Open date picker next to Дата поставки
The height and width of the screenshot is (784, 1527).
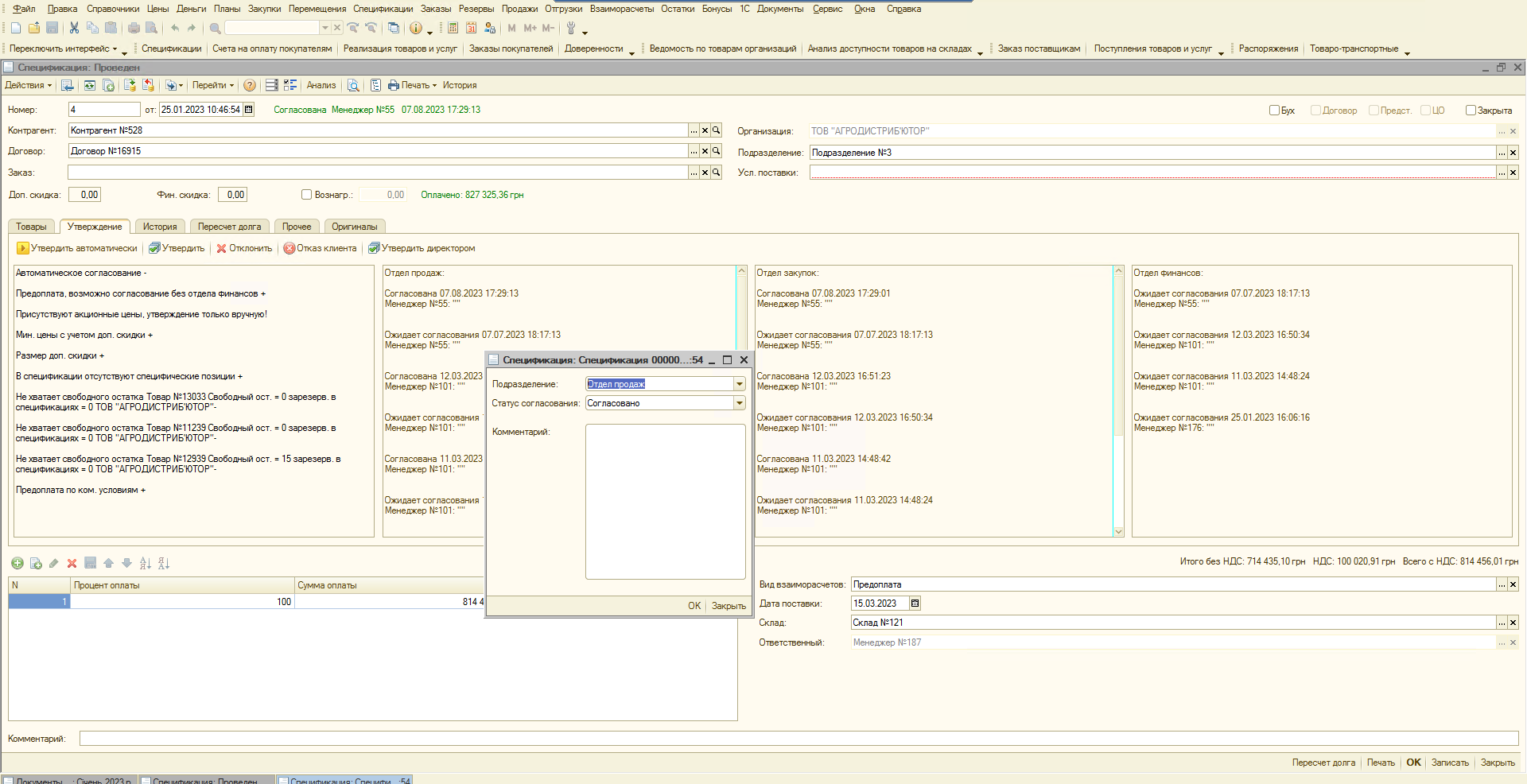(x=915, y=604)
